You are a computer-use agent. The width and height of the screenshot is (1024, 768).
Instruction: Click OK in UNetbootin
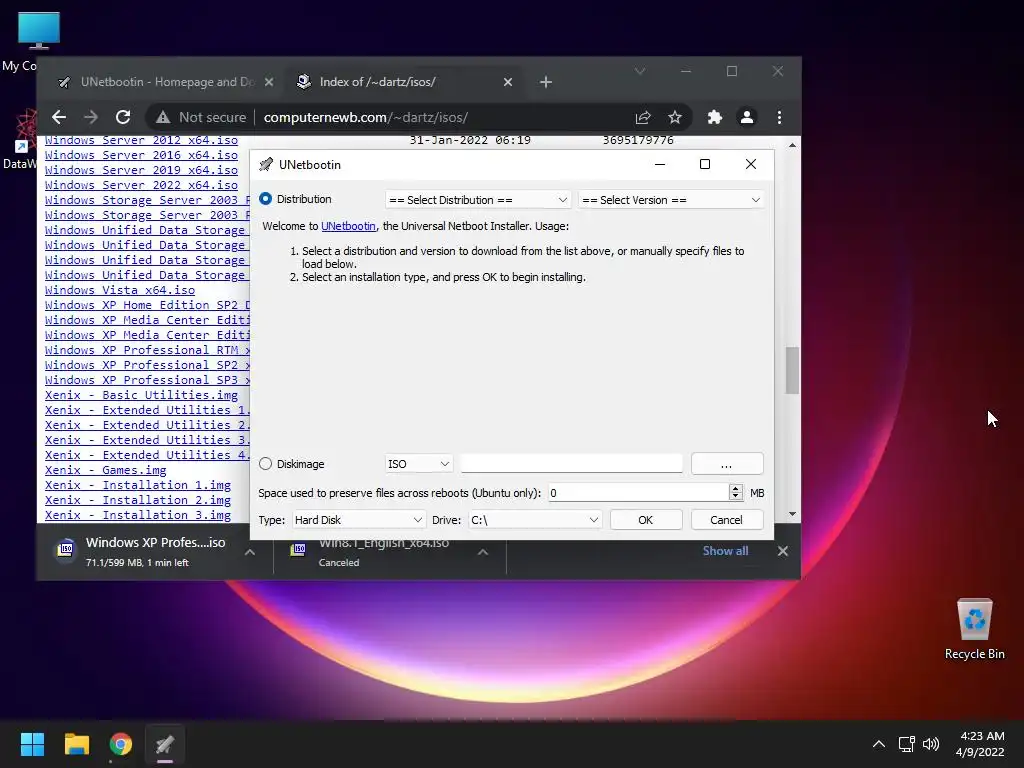646,520
